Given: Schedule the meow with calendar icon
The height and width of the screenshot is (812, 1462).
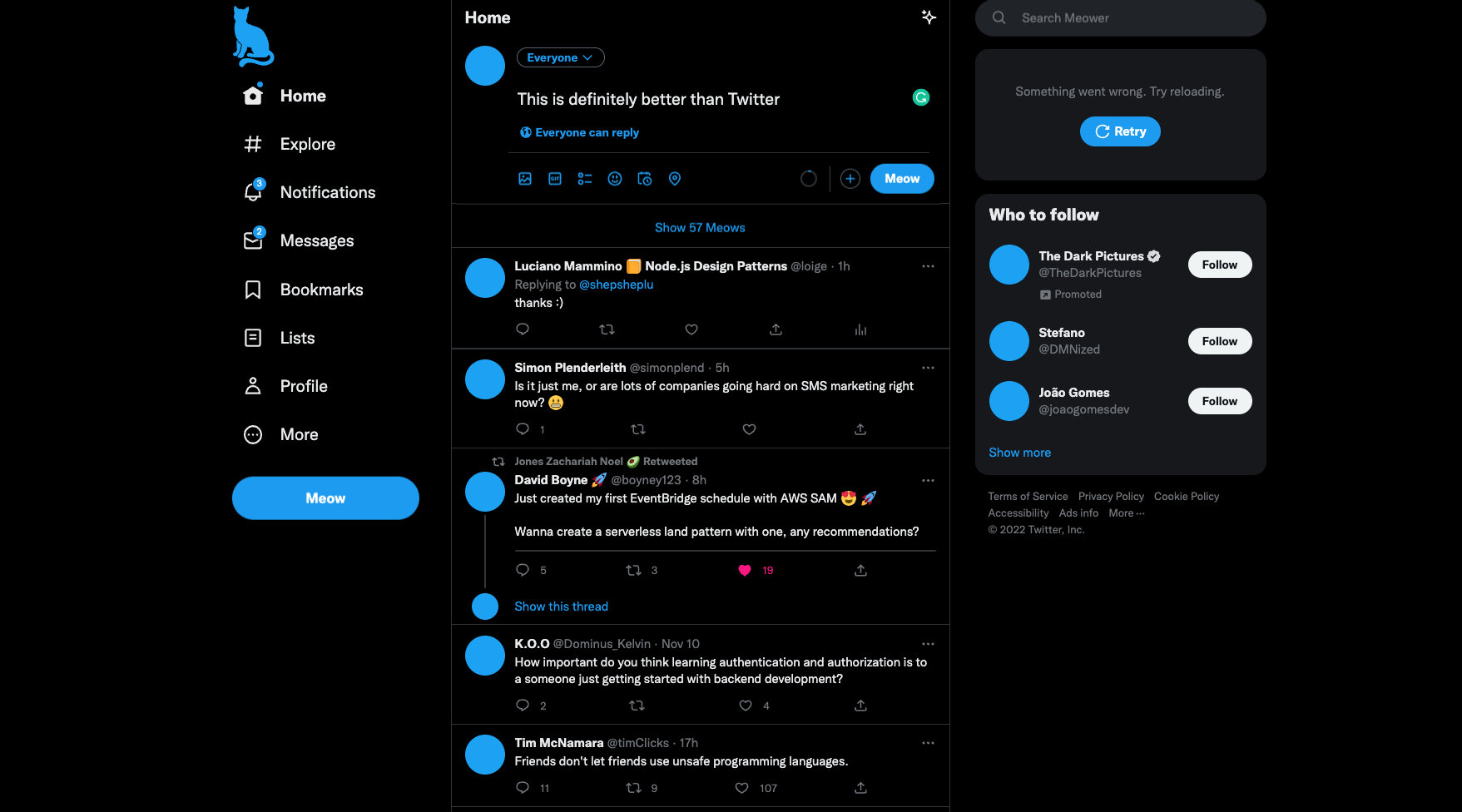Looking at the screenshot, I should pos(645,179).
